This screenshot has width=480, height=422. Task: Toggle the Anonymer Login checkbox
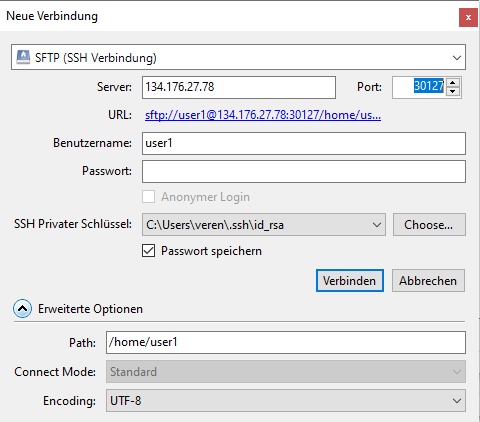click(x=148, y=197)
